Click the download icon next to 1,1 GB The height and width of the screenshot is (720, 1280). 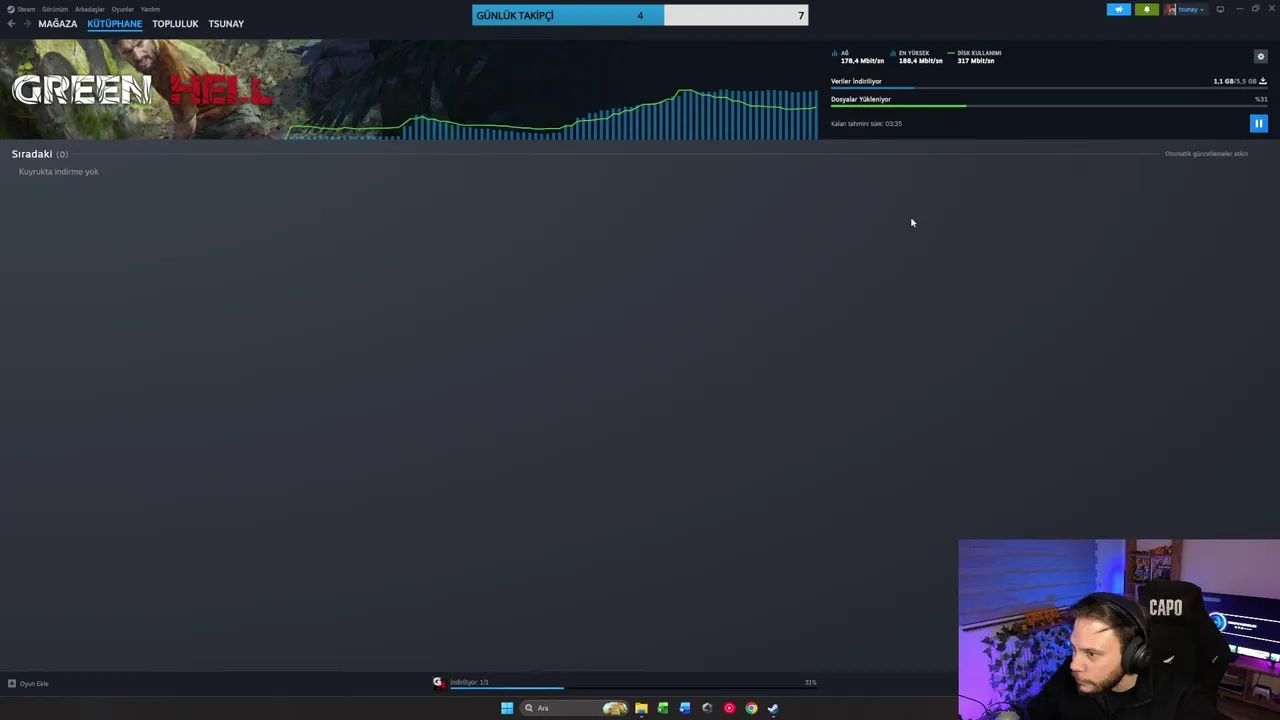1262,81
